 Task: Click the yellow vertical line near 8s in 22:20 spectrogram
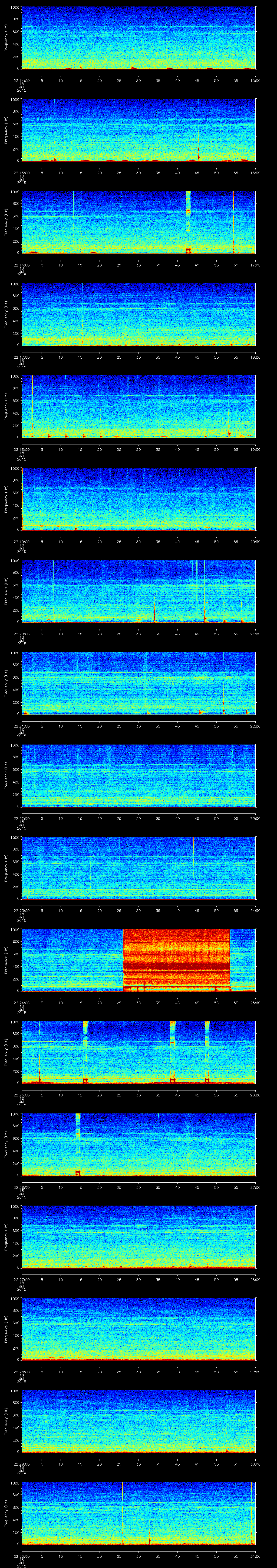coord(54,590)
